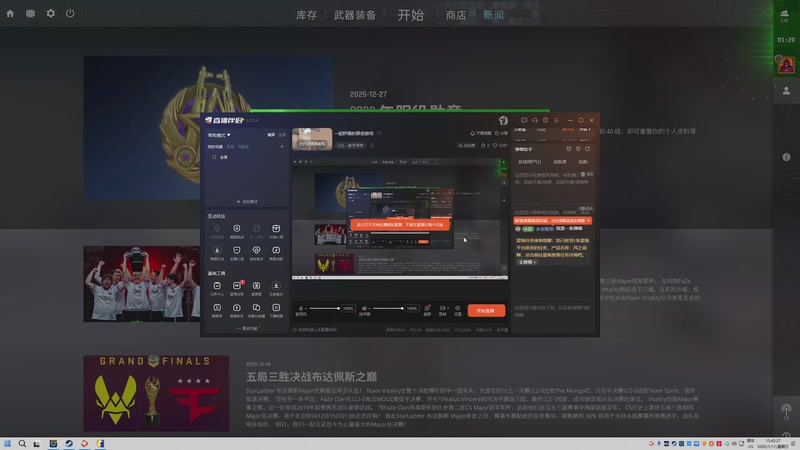Open the message bubble icon in title bar

(x=524, y=120)
